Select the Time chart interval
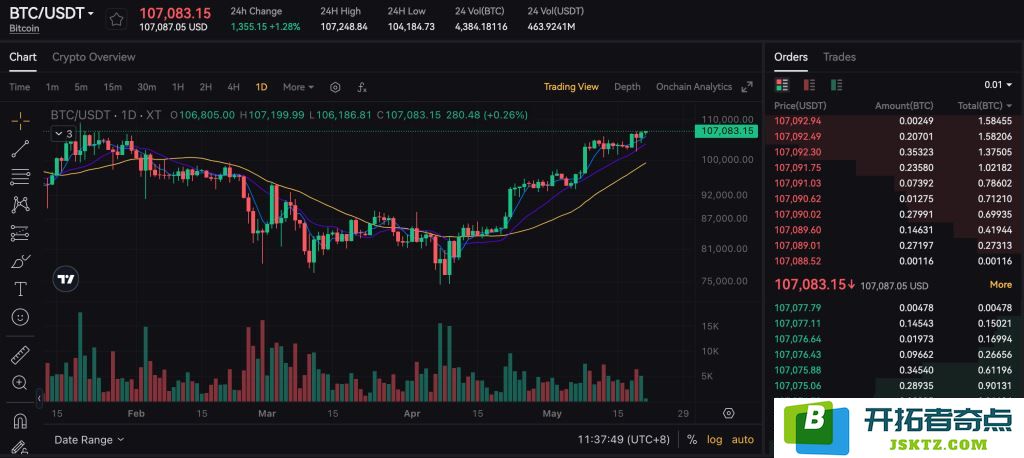This screenshot has width=1024, height=458. click(20, 87)
